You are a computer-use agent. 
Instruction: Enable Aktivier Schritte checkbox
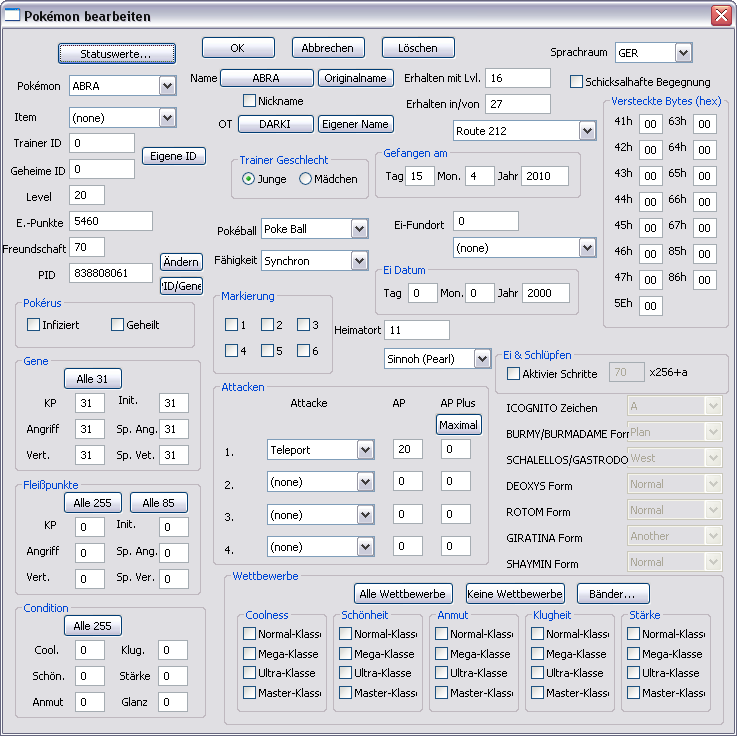[x=513, y=374]
